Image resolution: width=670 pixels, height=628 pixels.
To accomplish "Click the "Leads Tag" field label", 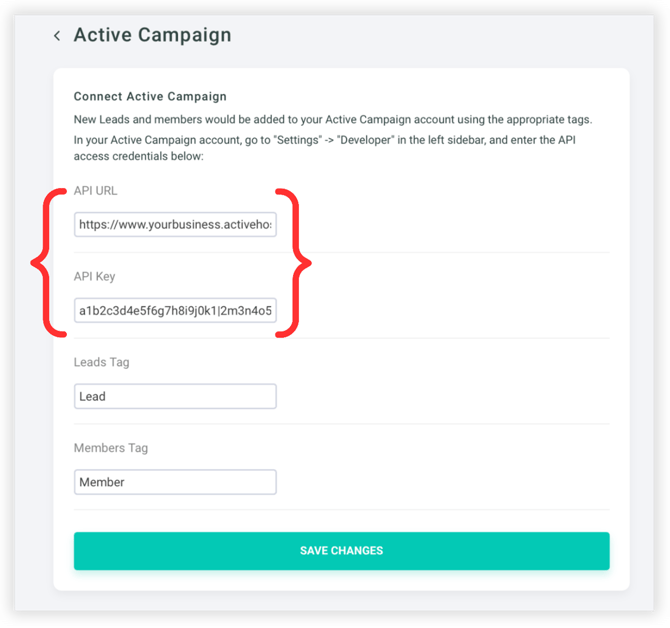I will tap(101, 362).
